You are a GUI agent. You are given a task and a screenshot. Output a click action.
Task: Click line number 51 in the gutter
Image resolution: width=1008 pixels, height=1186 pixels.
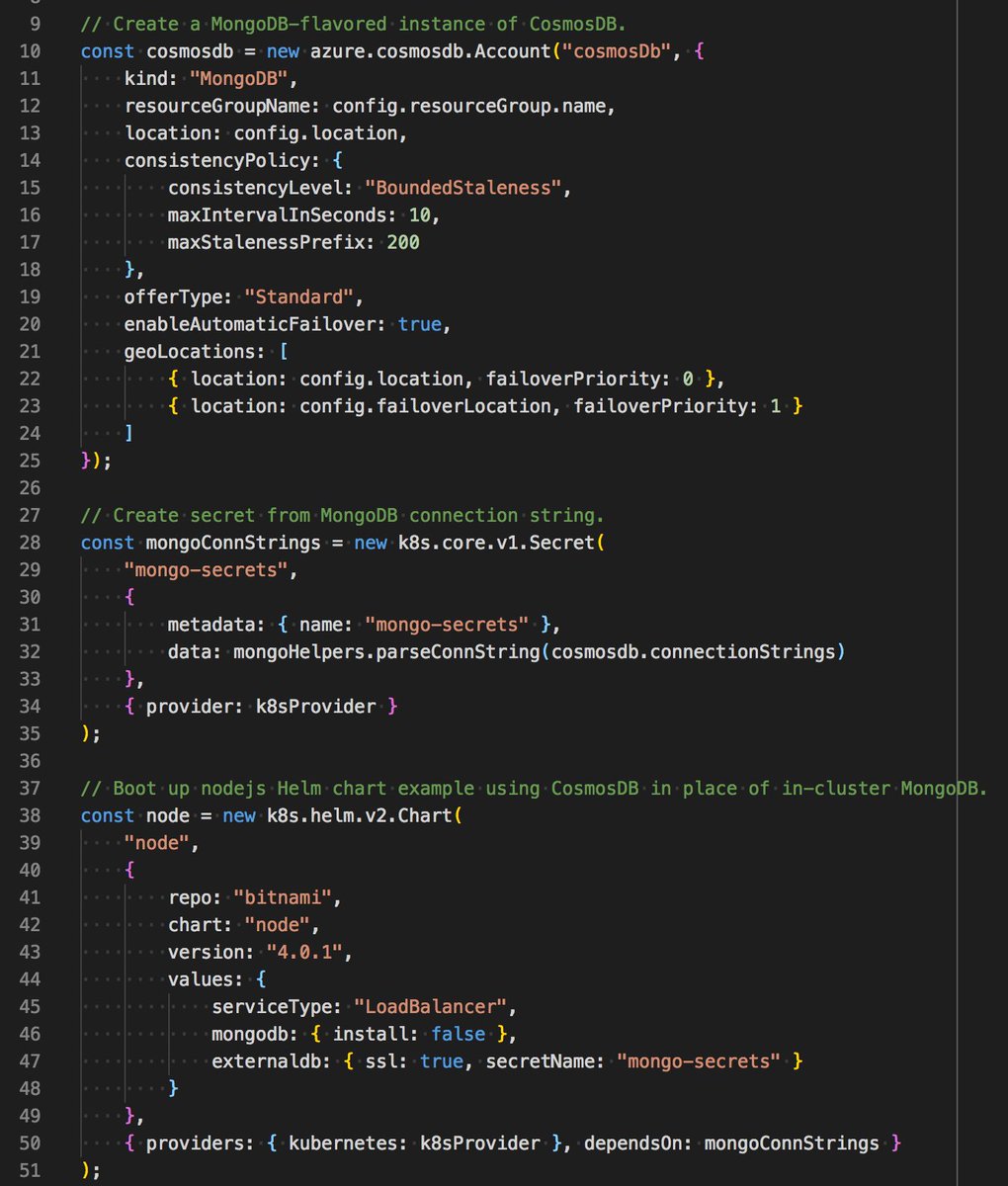[31, 1171]
